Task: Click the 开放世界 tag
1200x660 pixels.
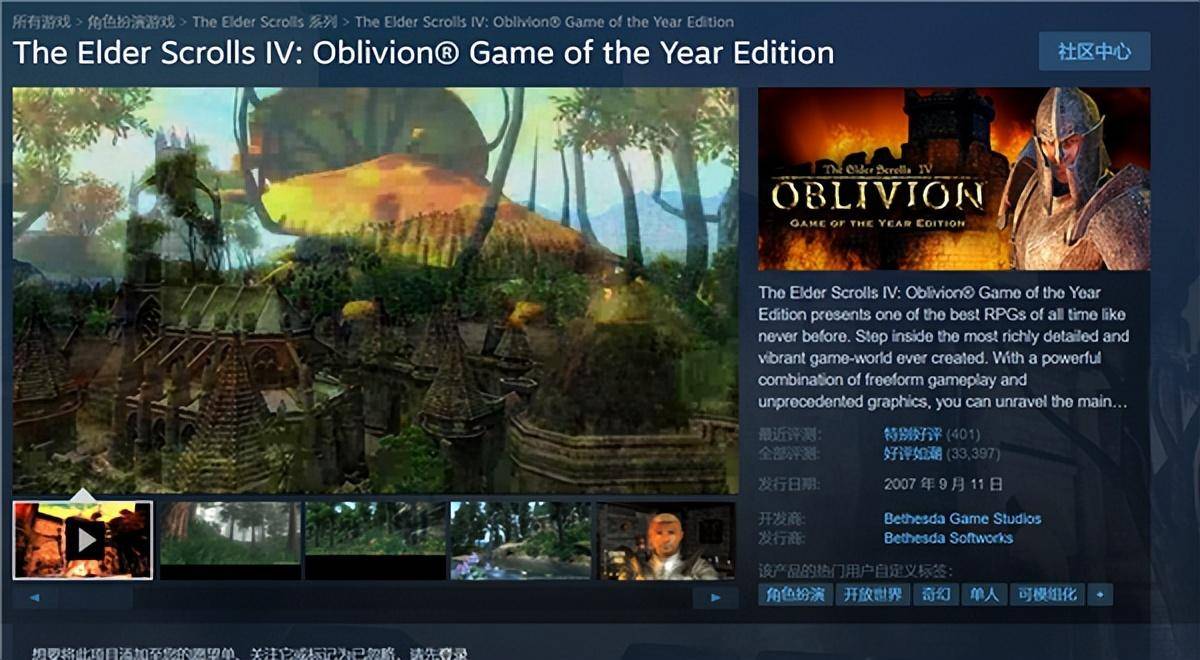Action: [x=872, y=594]
